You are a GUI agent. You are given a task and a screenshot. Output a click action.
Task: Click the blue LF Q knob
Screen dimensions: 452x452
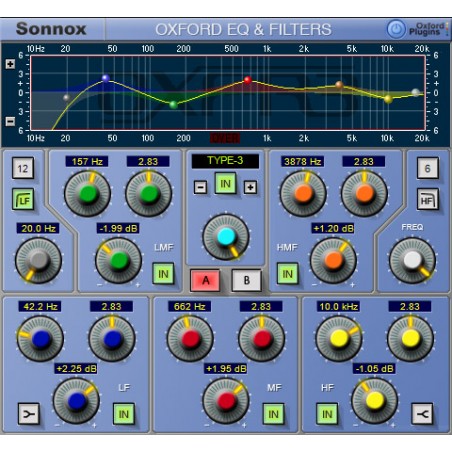pos(112,339)
